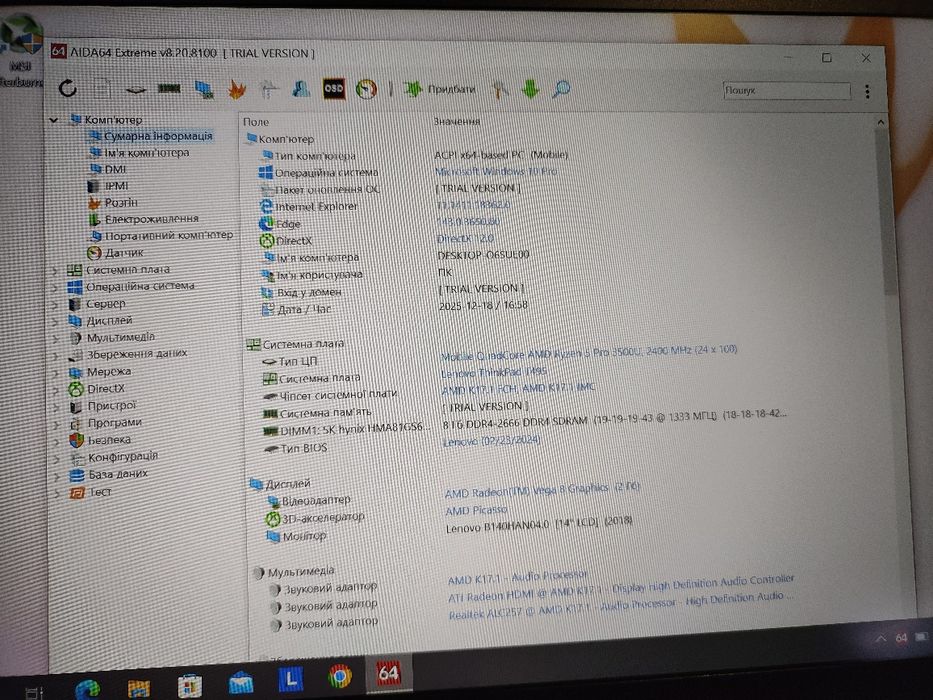Open Портативний комп'ютер tree item
Viewport: 933px width, 700px height.
coord(161,236)
